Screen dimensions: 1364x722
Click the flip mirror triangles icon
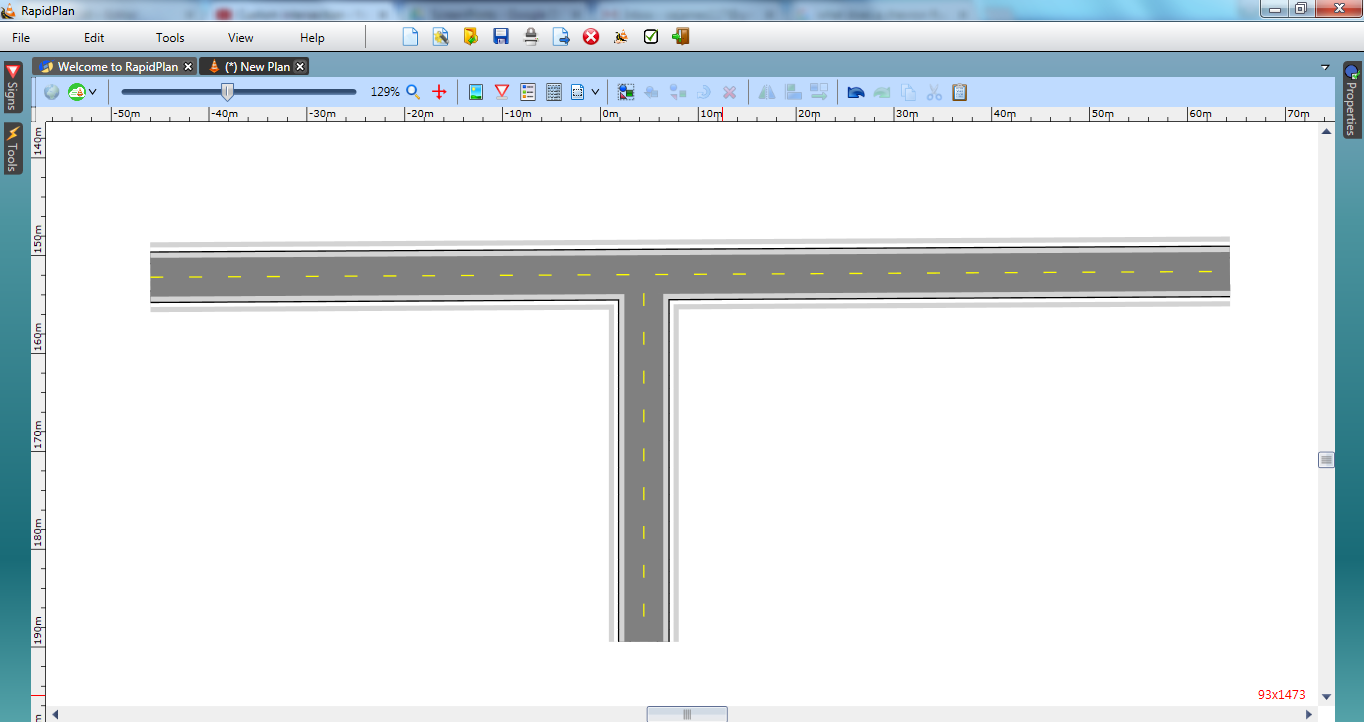[767, 92]
